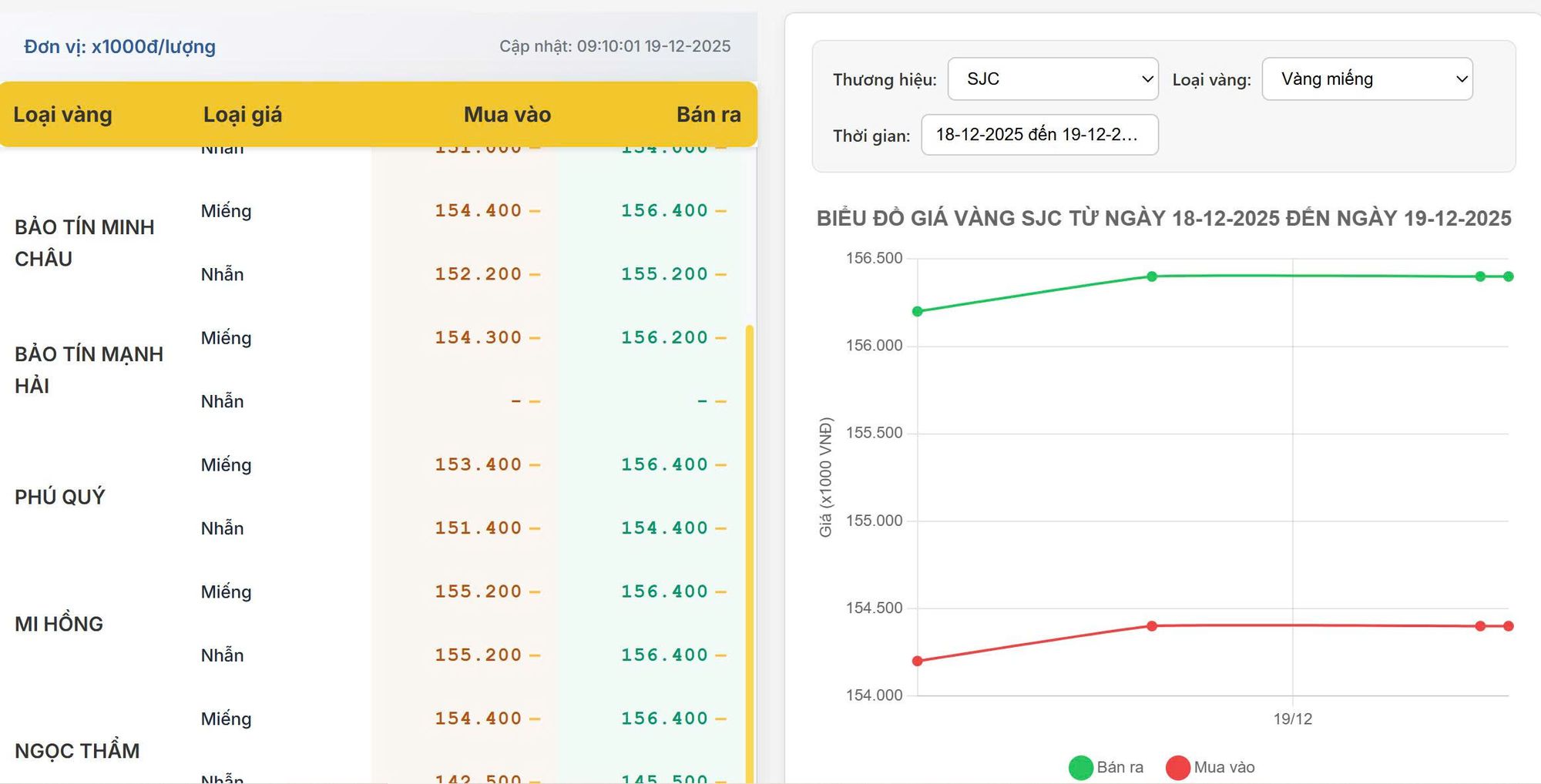Viewport: 1541px width, 784px height.
Task: Click the last green Bán ra data point
Action: tap(1508, 276)
